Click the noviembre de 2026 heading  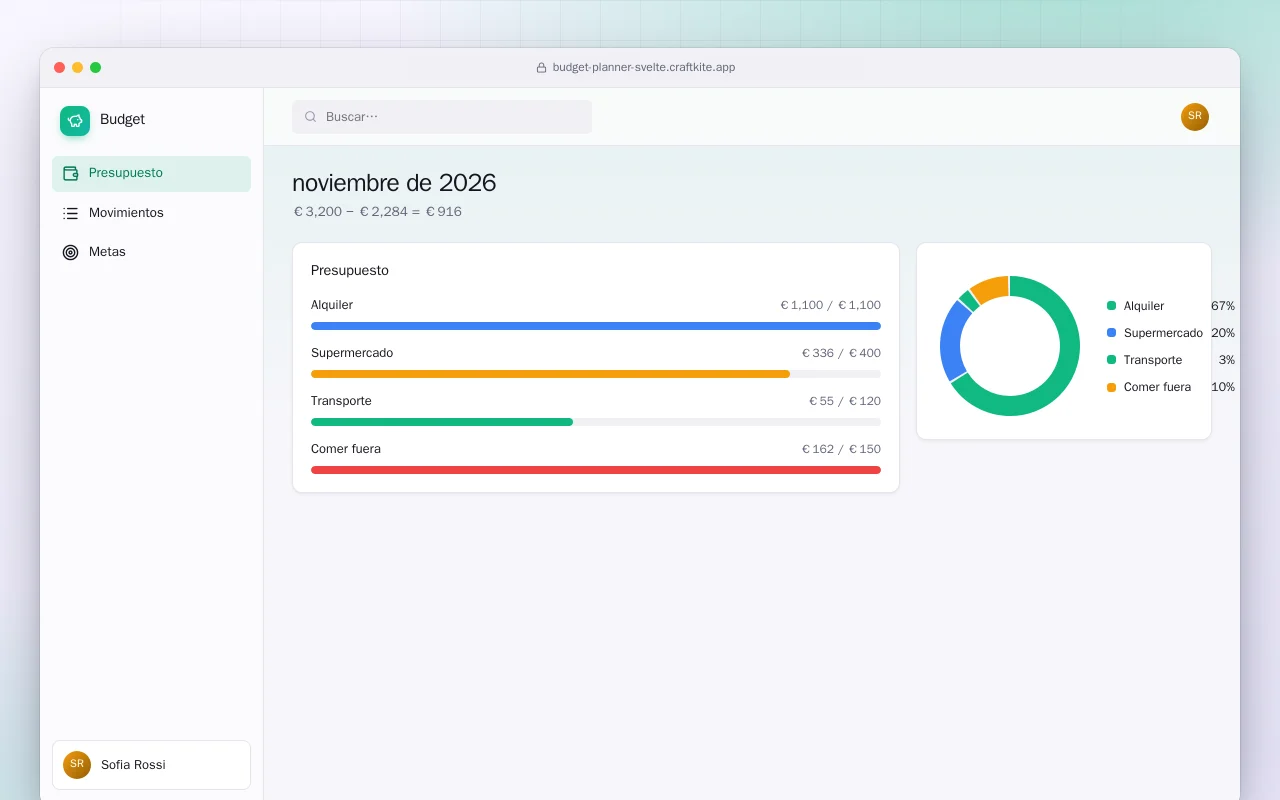click(x=394, y=183)
